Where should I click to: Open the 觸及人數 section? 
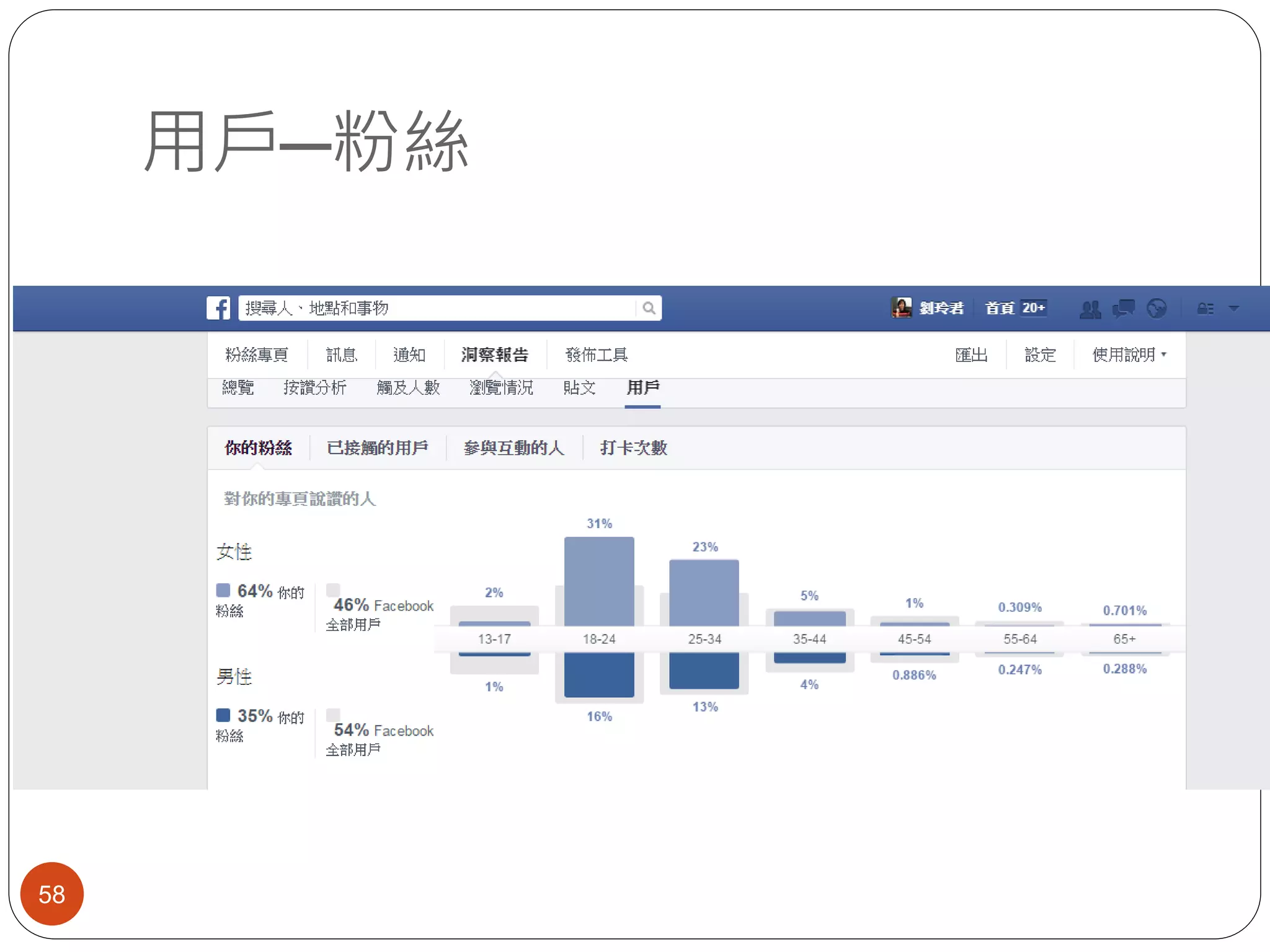[408, 387]
